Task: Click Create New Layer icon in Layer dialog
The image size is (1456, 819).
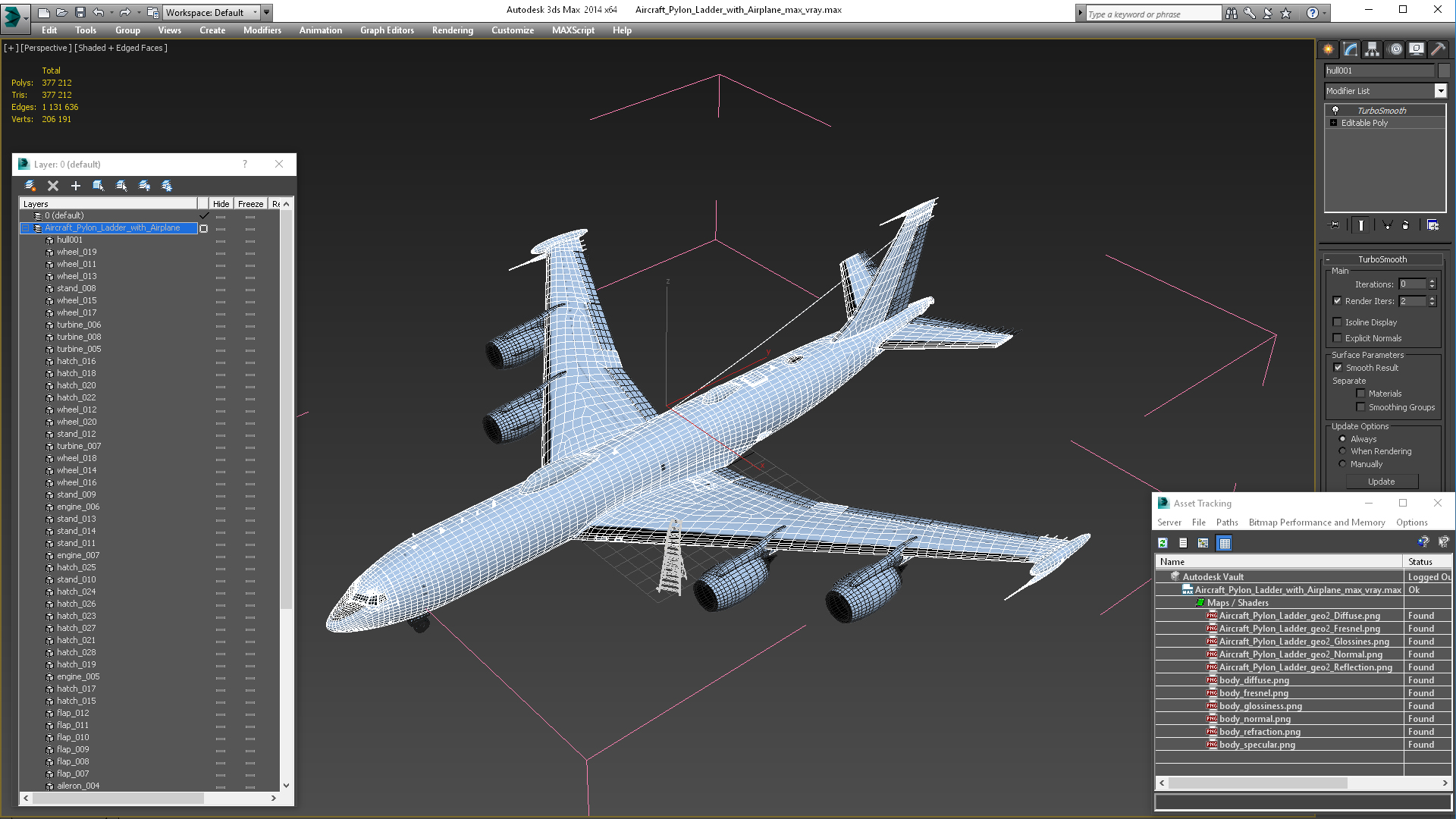Action: click(x=30, y=186)
